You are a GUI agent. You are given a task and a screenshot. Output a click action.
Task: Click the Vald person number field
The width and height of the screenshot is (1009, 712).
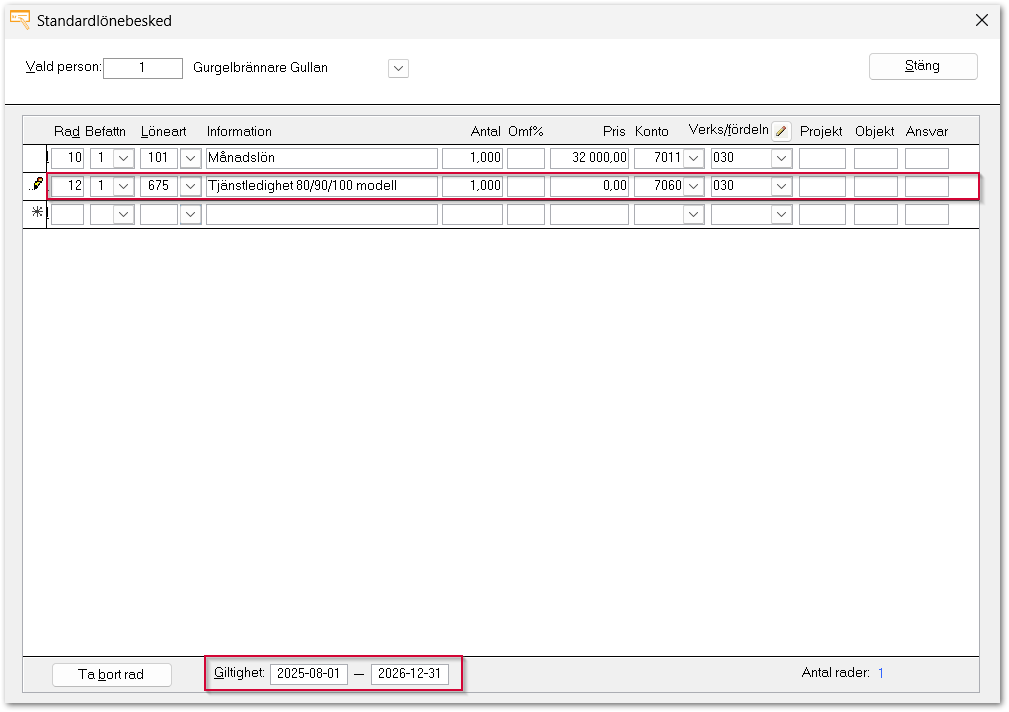click(143, 68)
